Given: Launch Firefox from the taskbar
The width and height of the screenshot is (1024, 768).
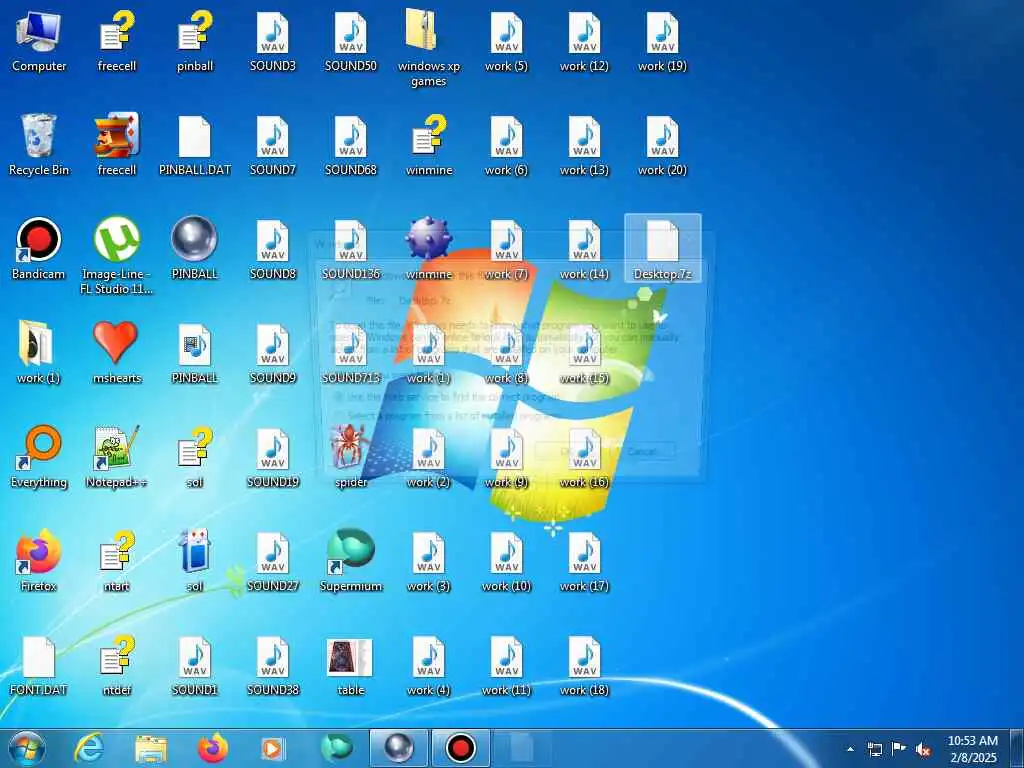Looking at the screenshot, I should (x=213, y=748).
